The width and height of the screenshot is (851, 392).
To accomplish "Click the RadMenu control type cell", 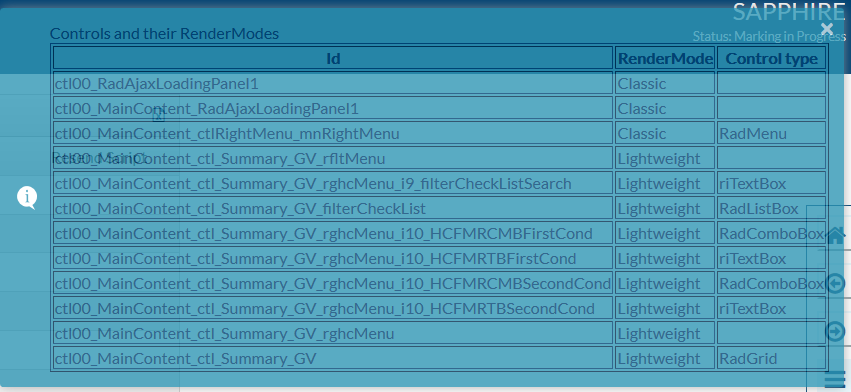I will coord(771,134).
